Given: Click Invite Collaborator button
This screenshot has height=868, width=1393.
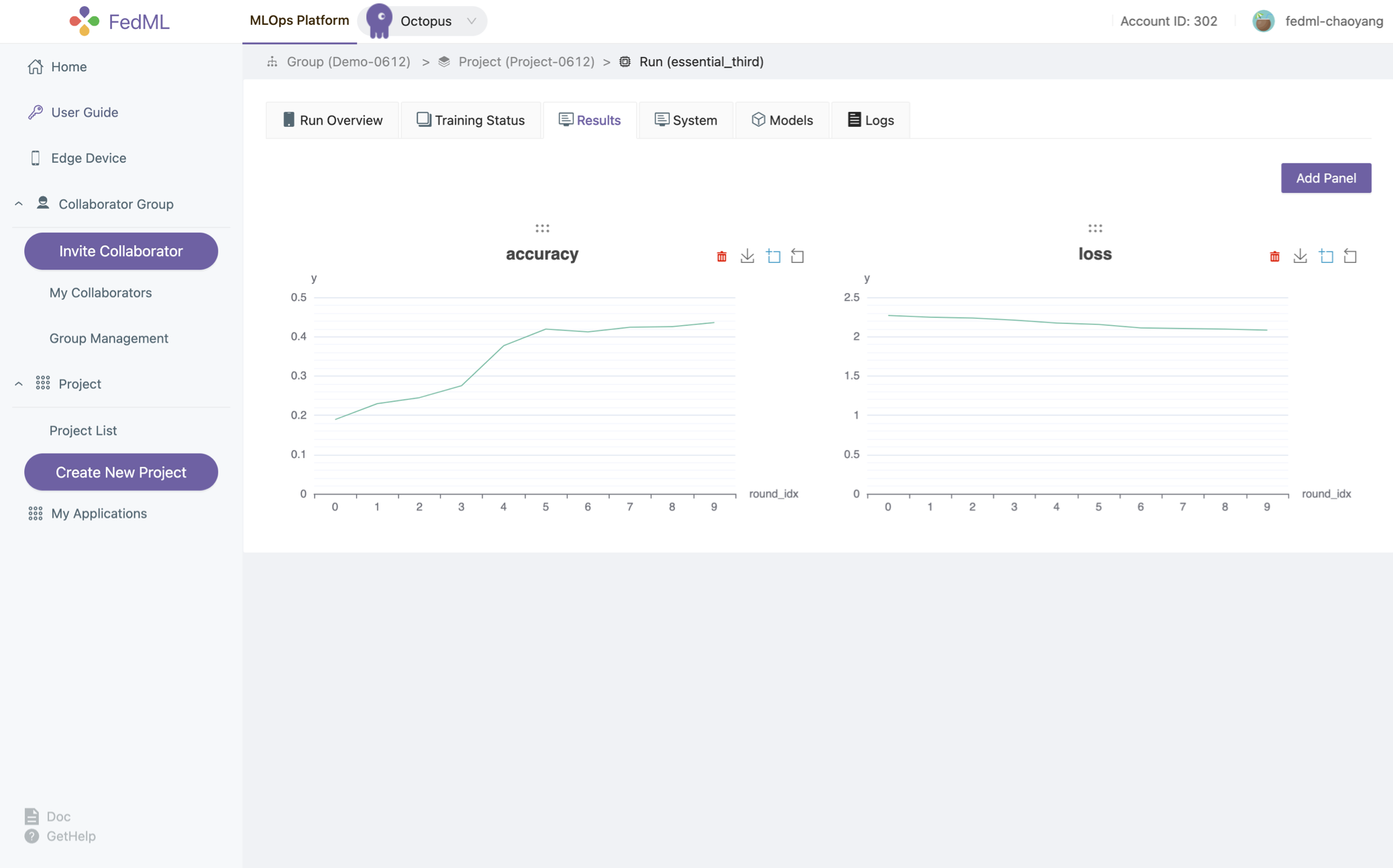Looking at the screenshot, I should tap(121, 251).
